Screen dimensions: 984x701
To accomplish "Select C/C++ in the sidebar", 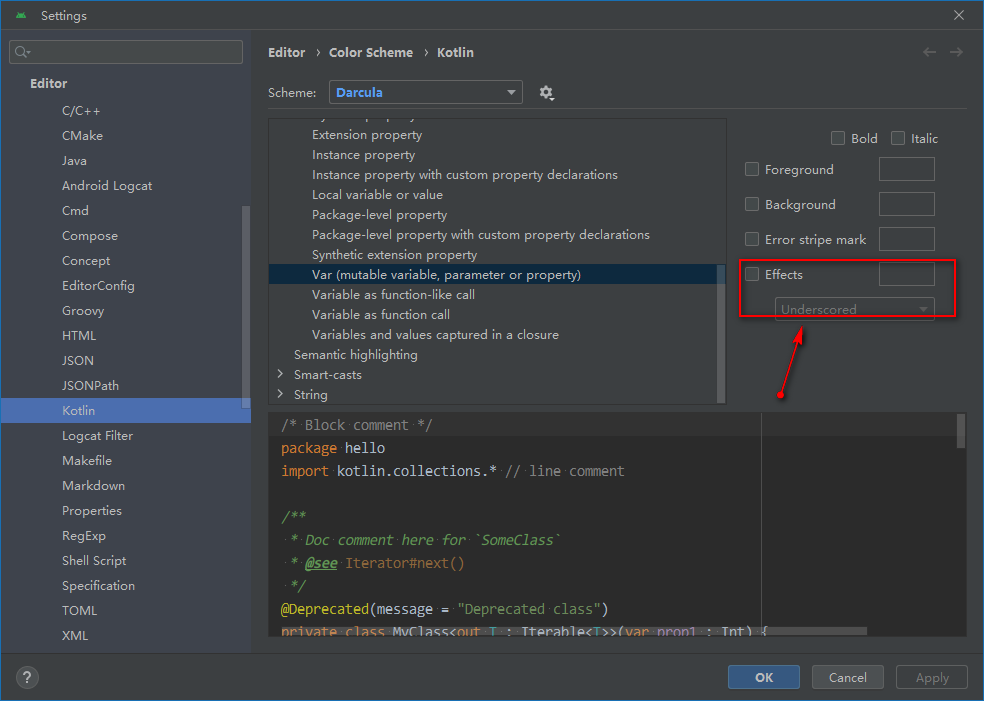I will (81, 111).
